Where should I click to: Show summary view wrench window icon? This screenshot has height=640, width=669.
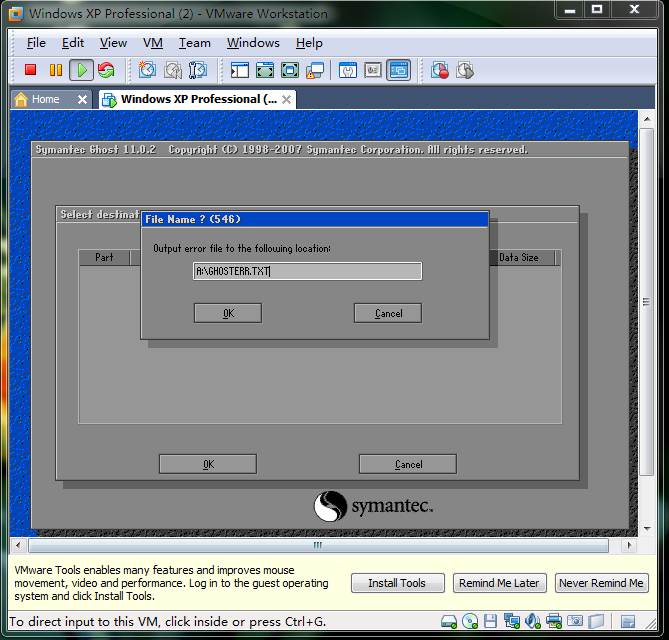point(348,70)
